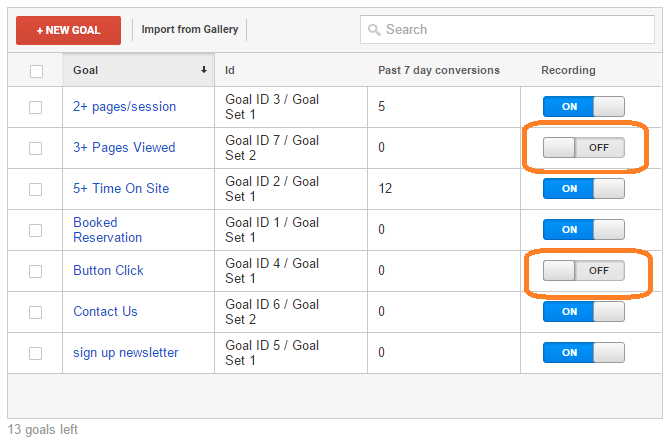Check the box for 2+ pages/session

pos(35,107)
